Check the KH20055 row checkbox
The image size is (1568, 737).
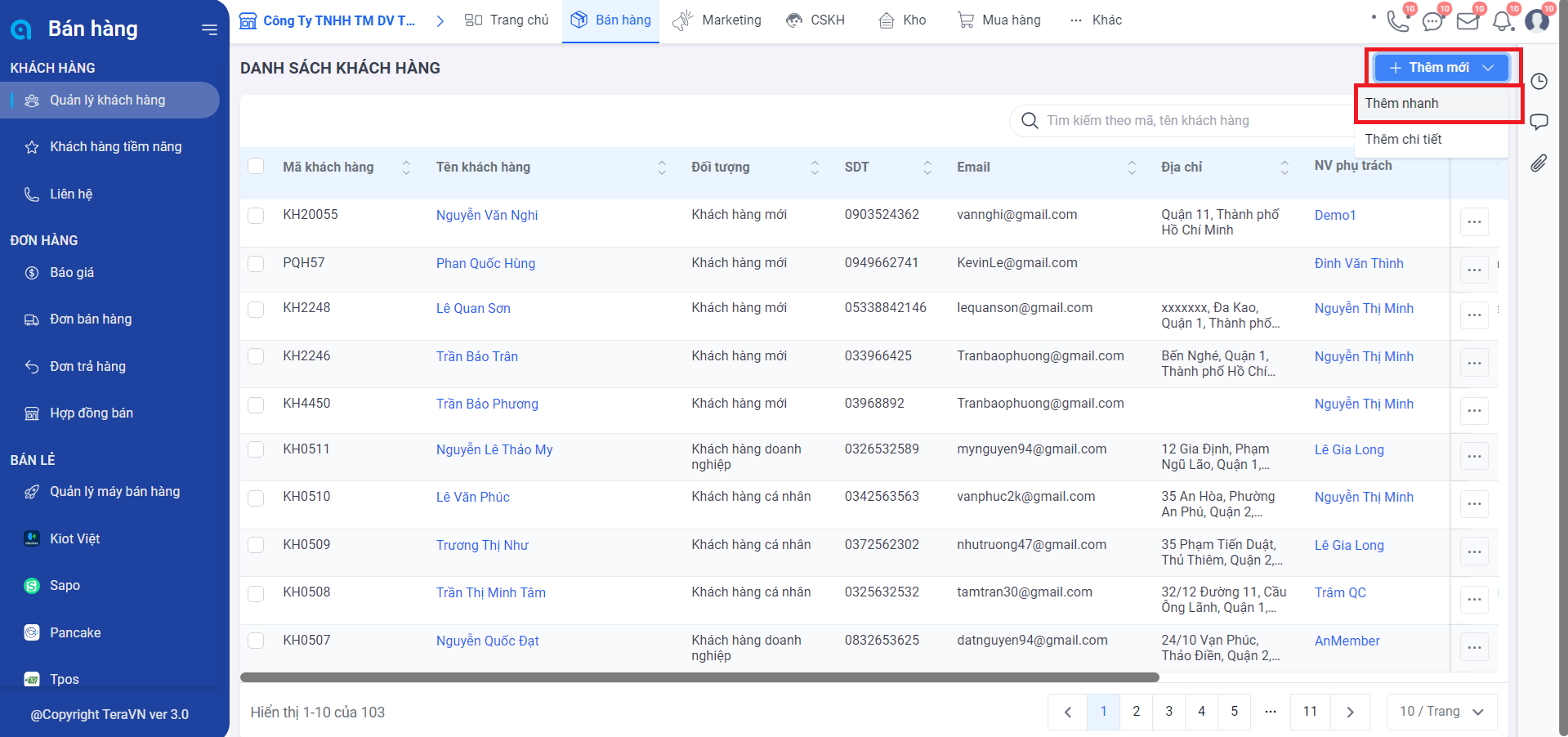click(x=256, y=215)
